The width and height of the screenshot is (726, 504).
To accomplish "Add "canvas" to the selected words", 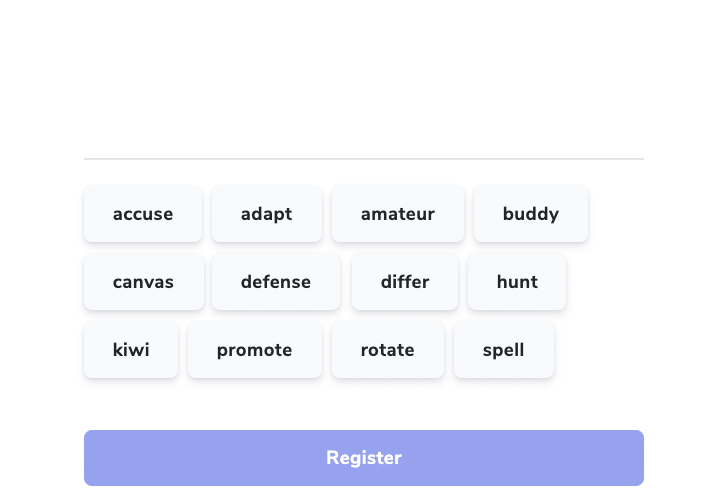I will tap(144, 282).
